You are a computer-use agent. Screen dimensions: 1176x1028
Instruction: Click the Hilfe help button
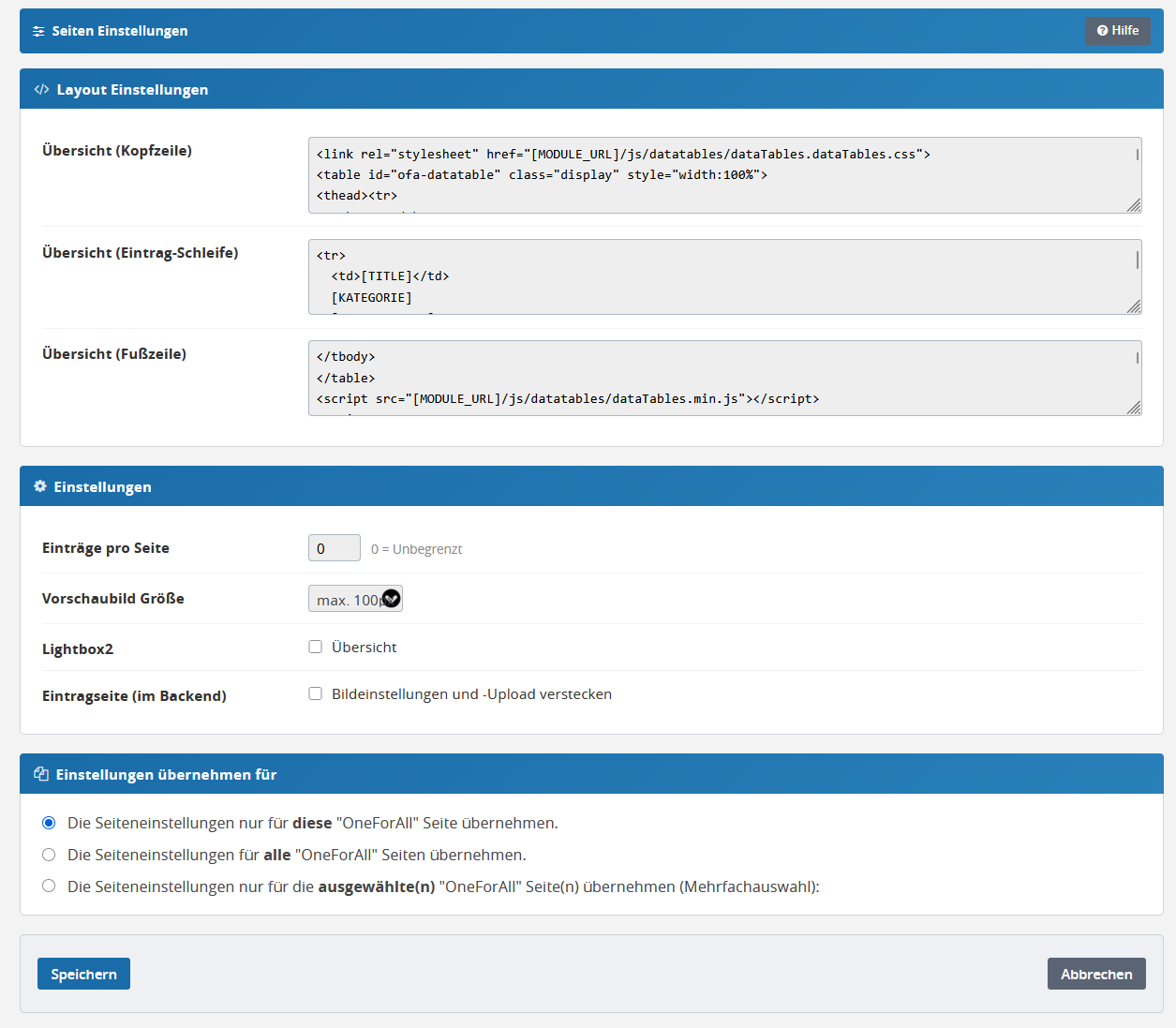point(1117,30)
